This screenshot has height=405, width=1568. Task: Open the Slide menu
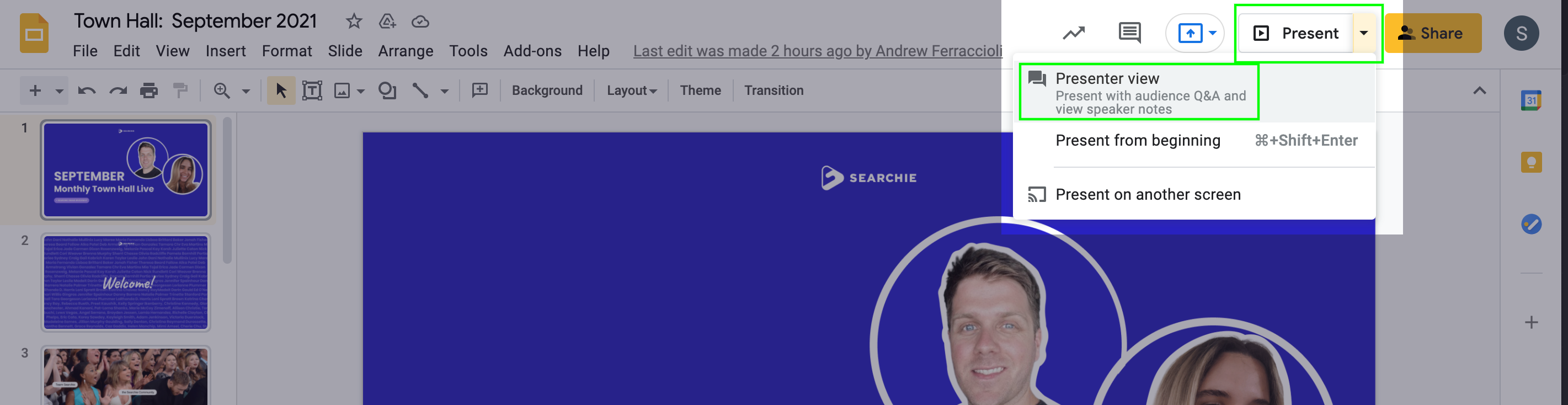click(345, 51)
